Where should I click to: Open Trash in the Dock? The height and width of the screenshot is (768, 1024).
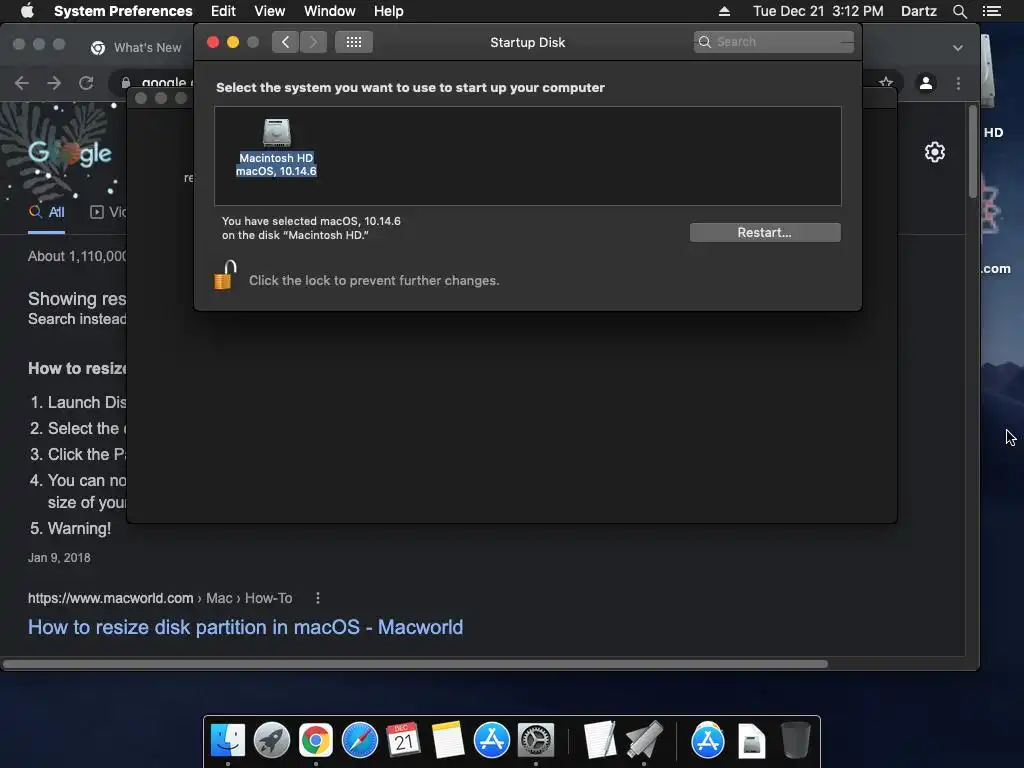795,740
